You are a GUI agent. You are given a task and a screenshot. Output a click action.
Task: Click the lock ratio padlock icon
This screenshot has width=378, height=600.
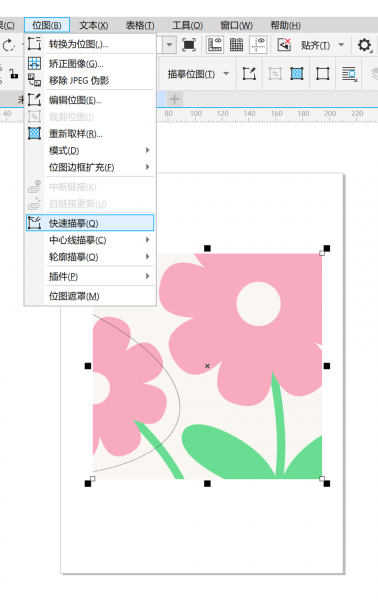(14, 74)
